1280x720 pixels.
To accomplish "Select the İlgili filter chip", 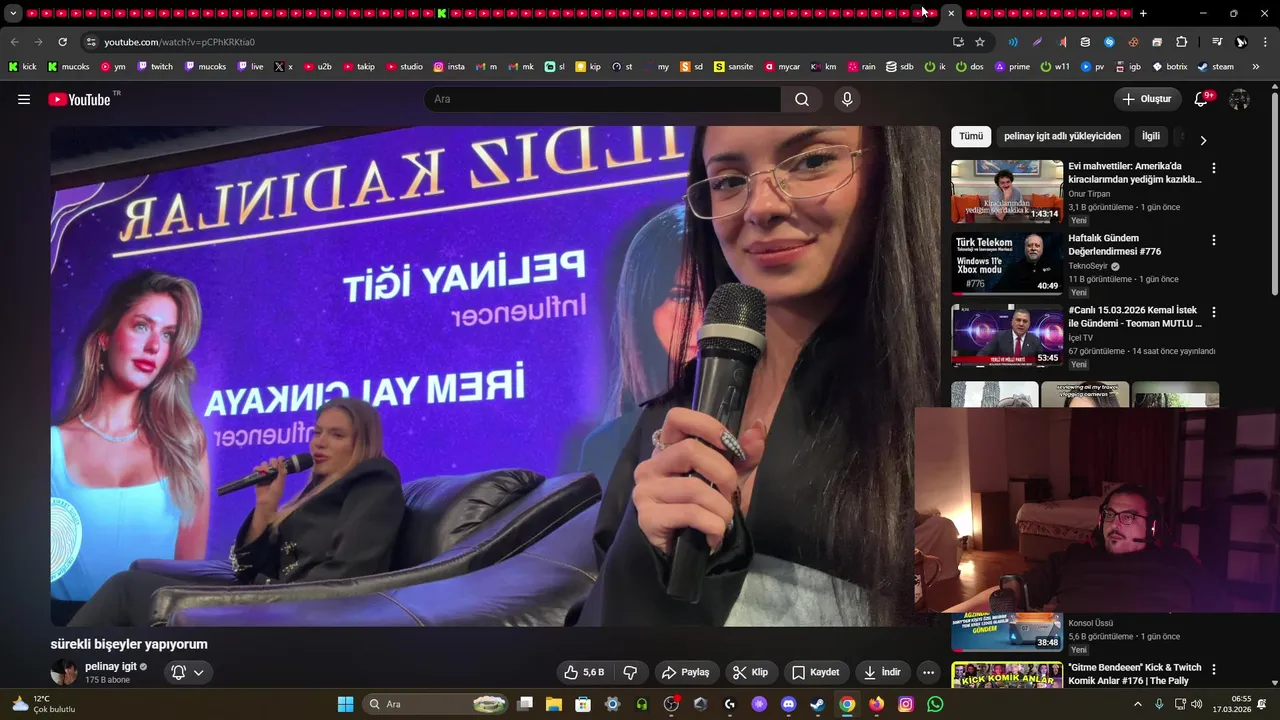I will pos(1151,136).
